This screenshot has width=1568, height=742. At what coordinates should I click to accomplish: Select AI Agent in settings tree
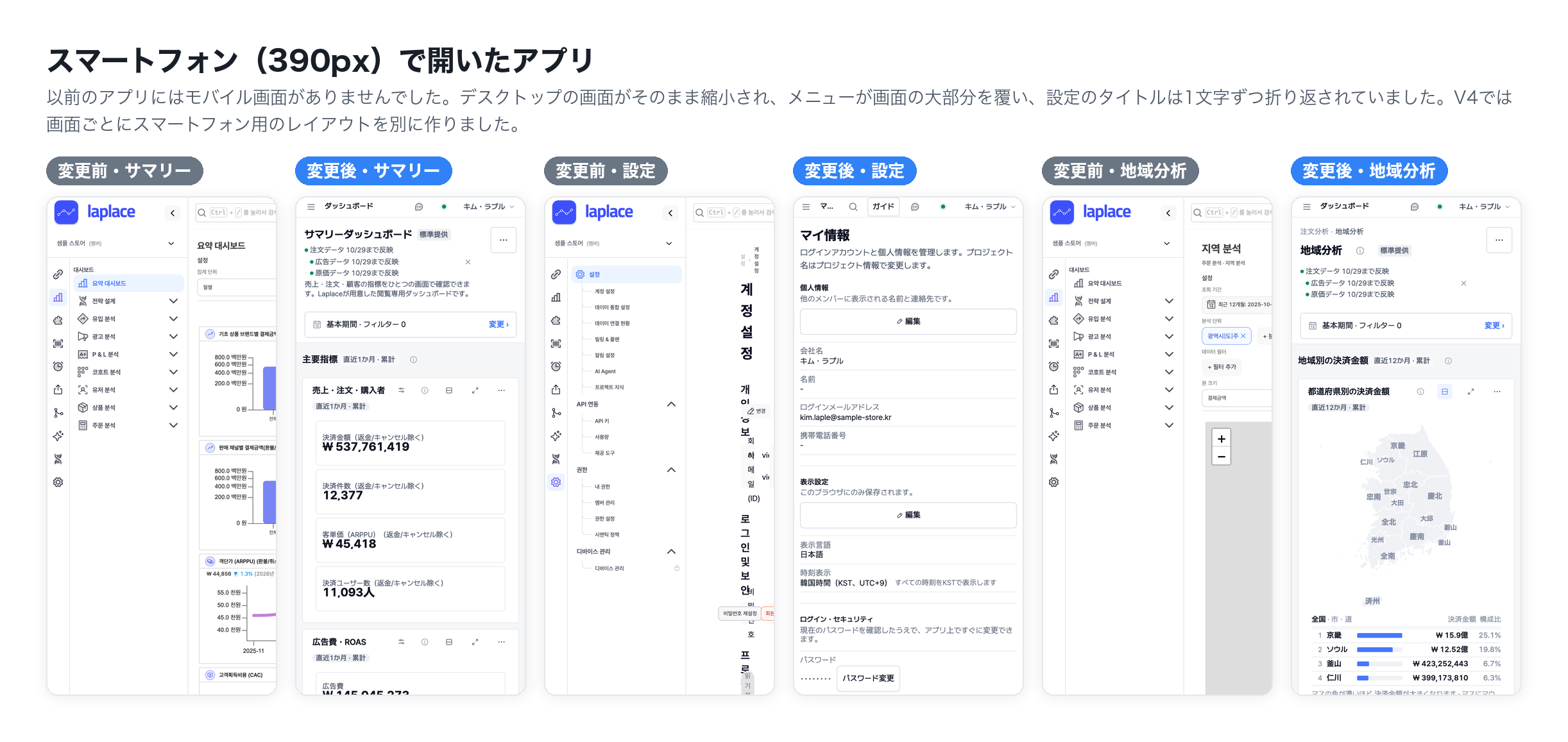tap(605, 371)
